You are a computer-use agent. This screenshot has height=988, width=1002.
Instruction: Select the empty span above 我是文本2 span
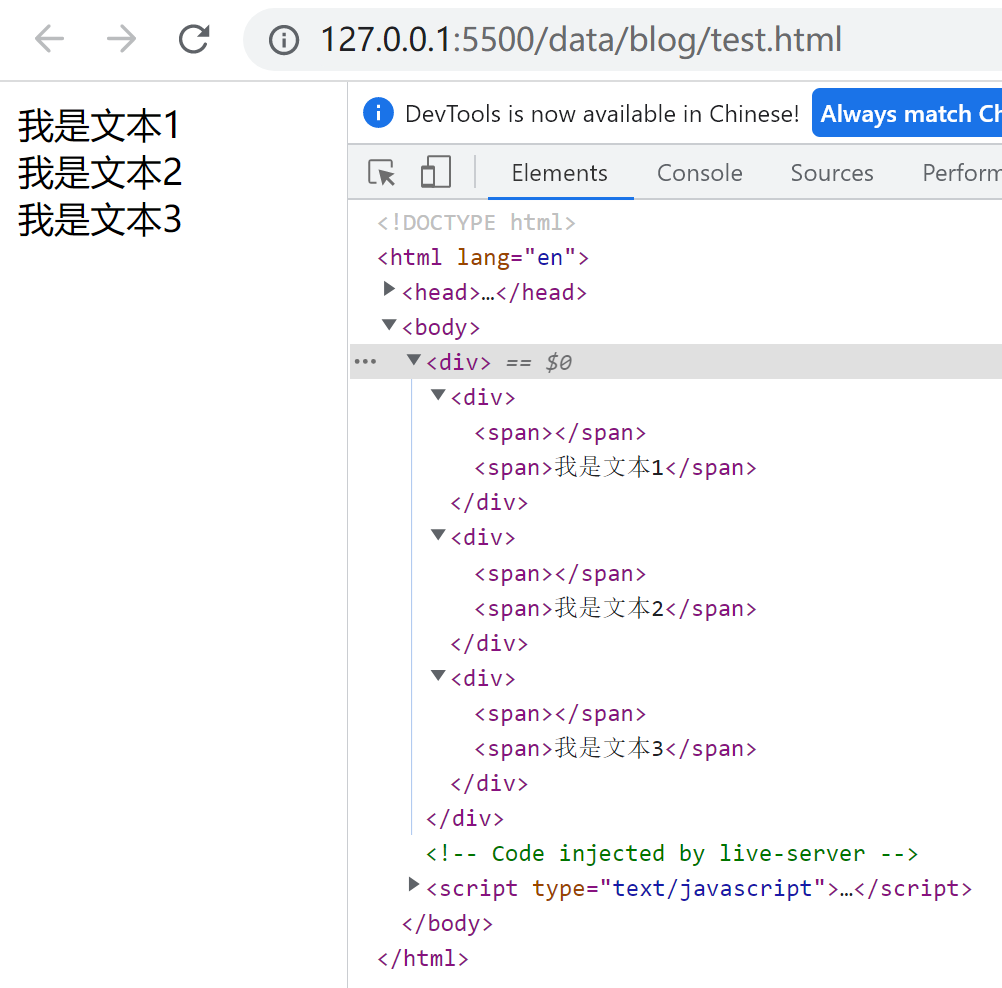pos(560,573)
